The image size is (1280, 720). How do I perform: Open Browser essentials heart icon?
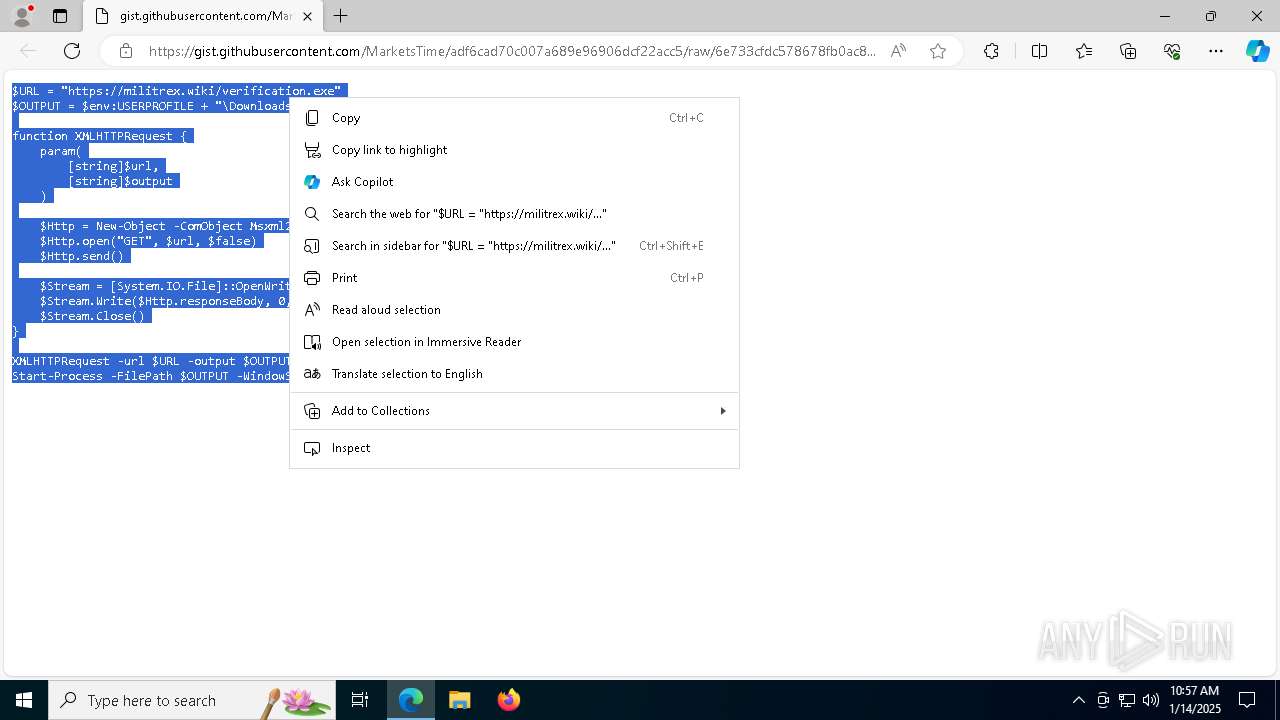click(1172, 51)
